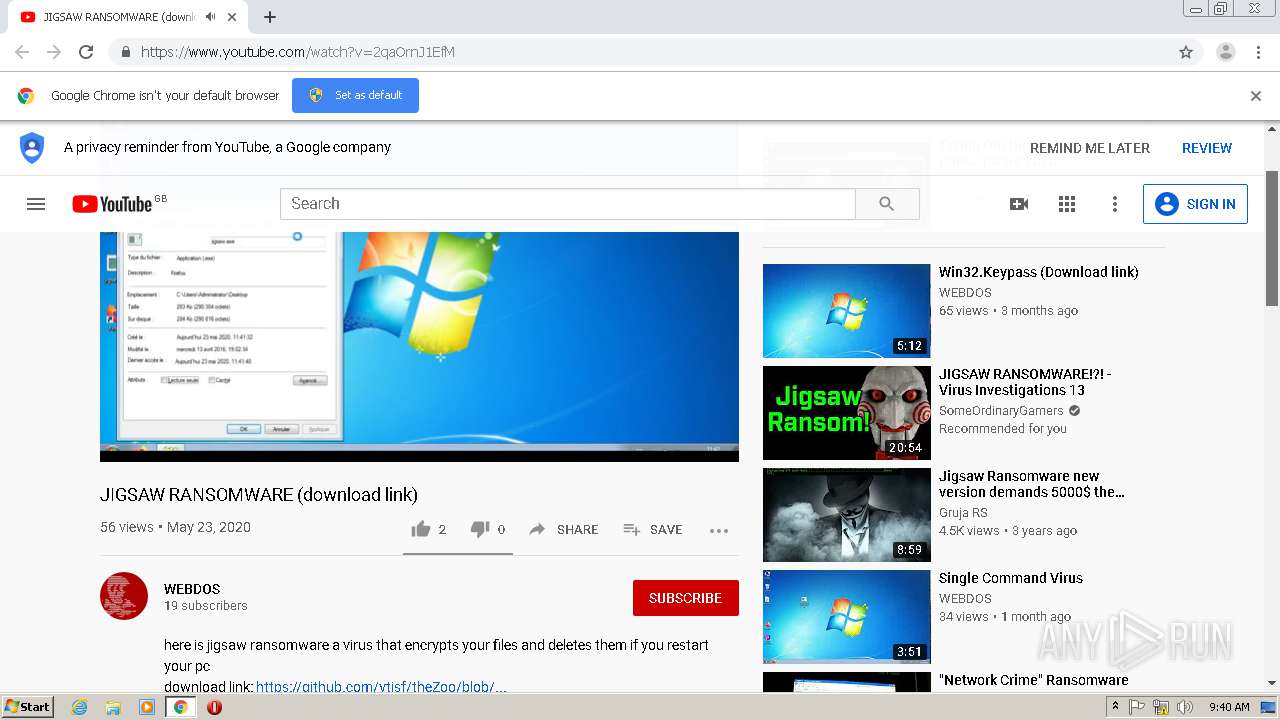
Task: Open Virus Investigations 13 video title
Action: (x=1025, y=382)
